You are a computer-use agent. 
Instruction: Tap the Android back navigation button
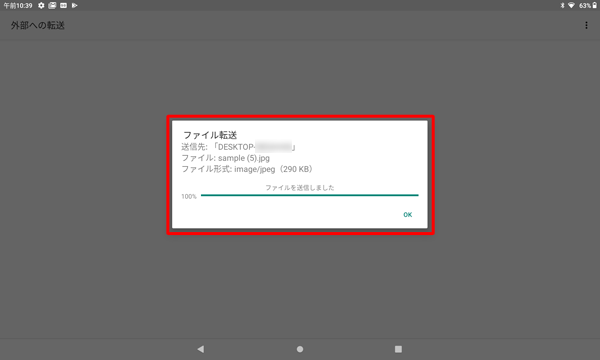[x=201, y=349]
